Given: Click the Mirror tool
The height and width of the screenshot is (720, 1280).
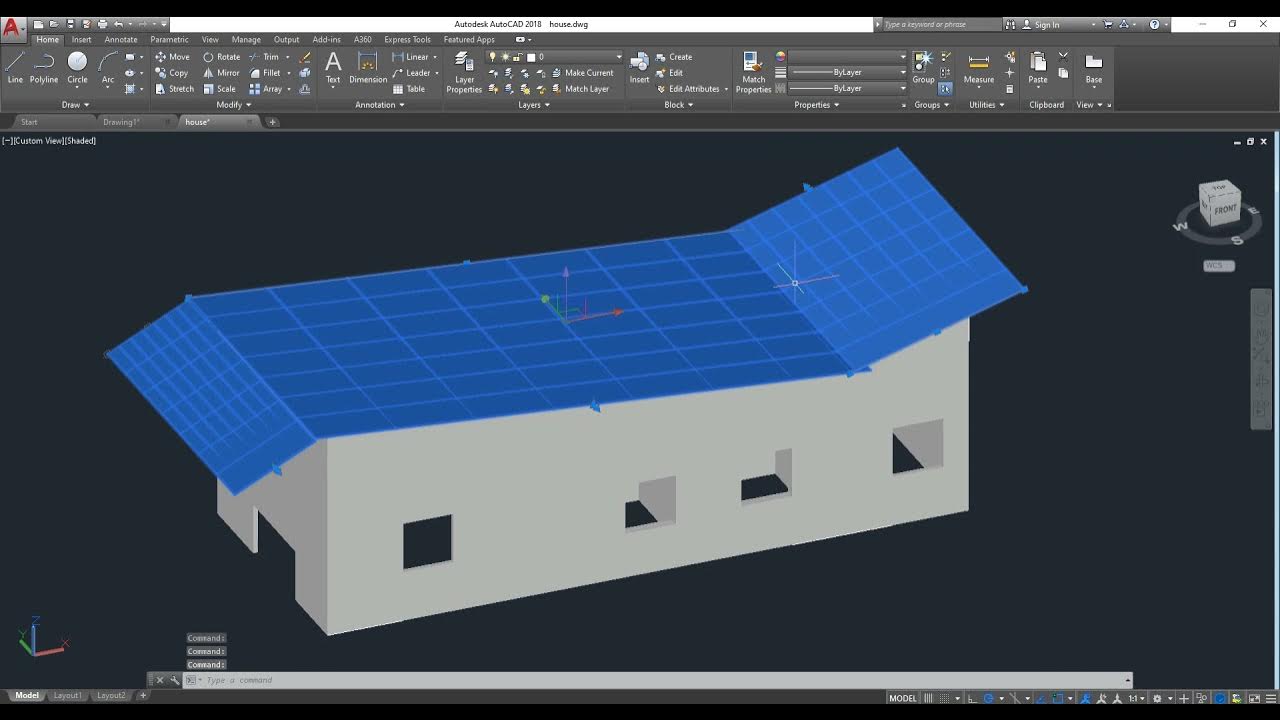Looking at the screenshot, I should pos(221,73).
